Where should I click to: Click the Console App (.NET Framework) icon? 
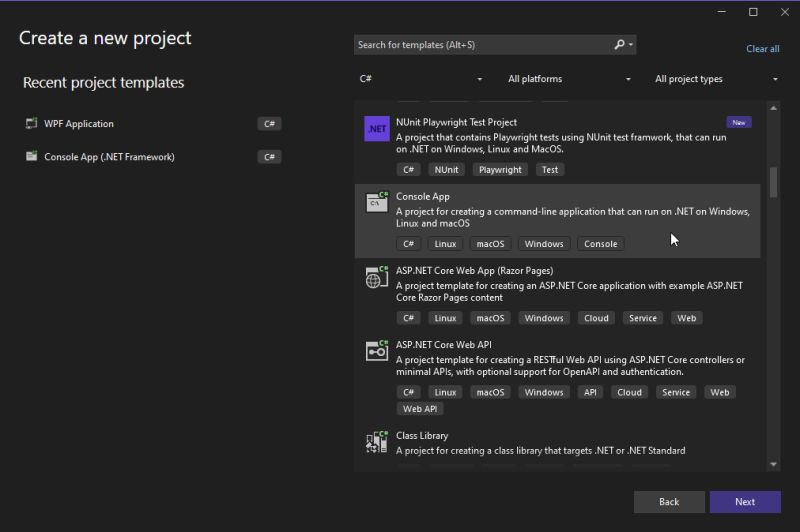pyautogui.click(x=32, y=157)
